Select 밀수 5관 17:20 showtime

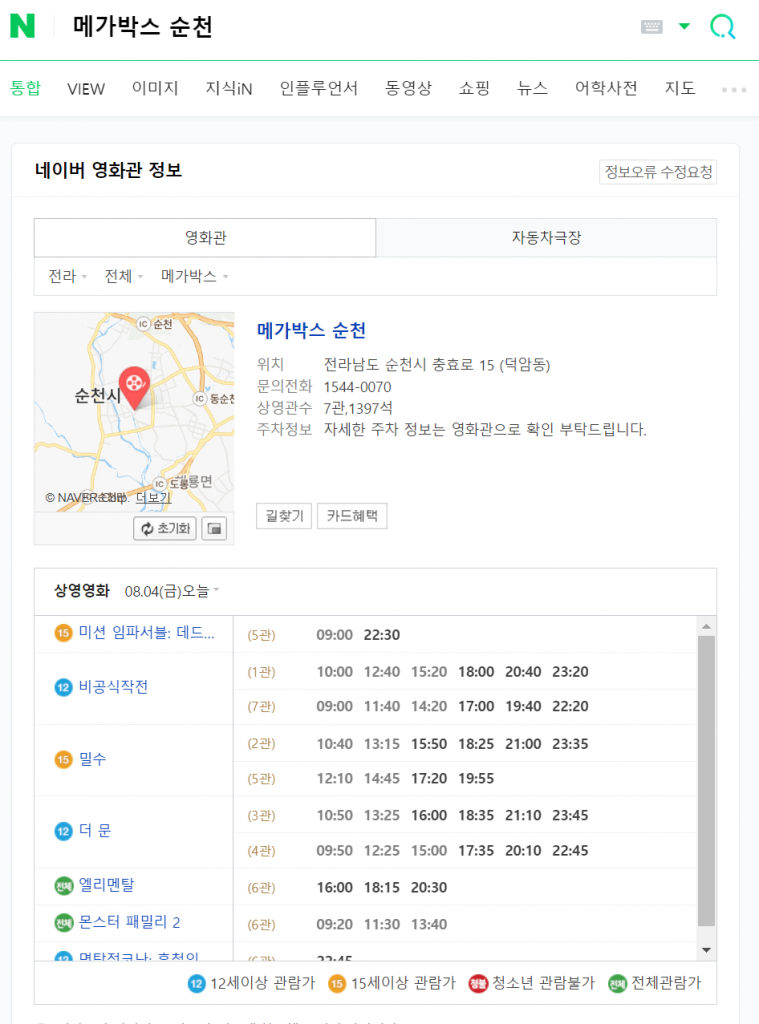tap(428, 778)
